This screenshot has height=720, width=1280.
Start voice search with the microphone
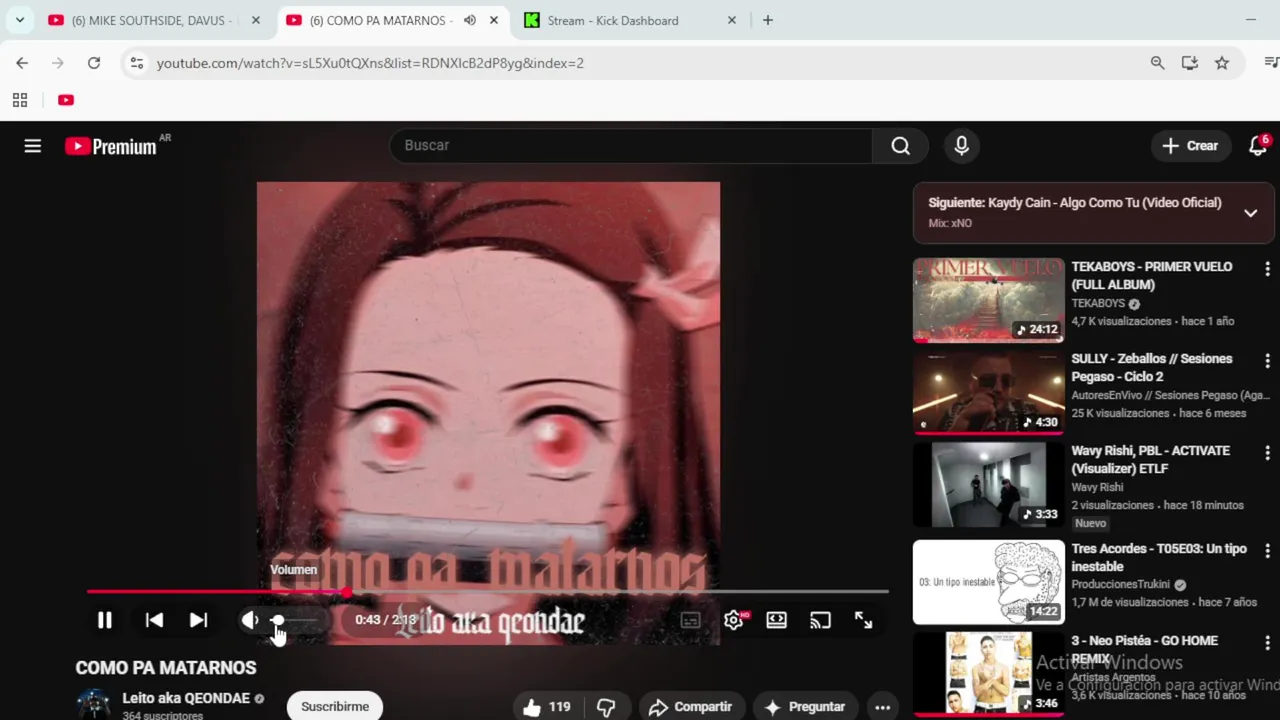[961, 146]
